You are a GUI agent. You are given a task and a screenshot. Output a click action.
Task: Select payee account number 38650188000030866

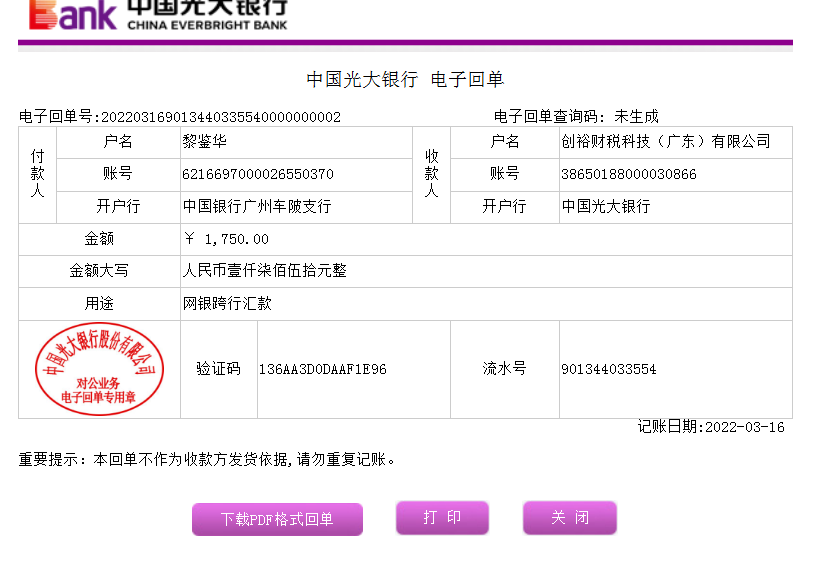pyautogui.click(x=628, y=174)
